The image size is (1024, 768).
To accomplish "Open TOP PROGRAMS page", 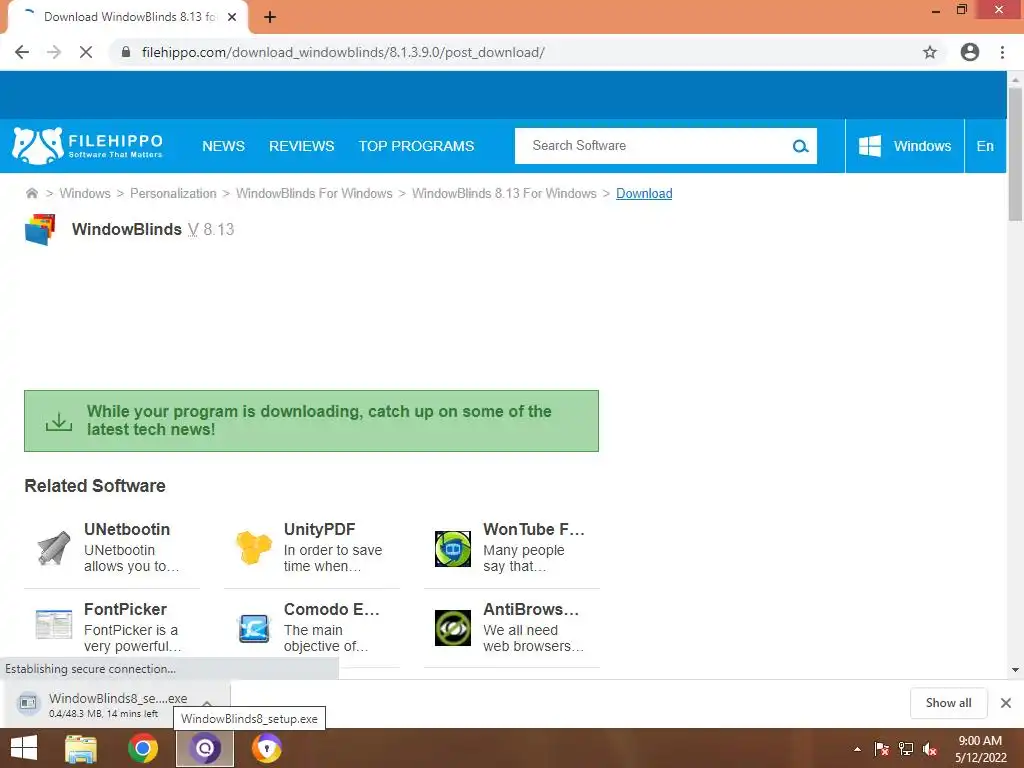I will click(x=416, y=146).
